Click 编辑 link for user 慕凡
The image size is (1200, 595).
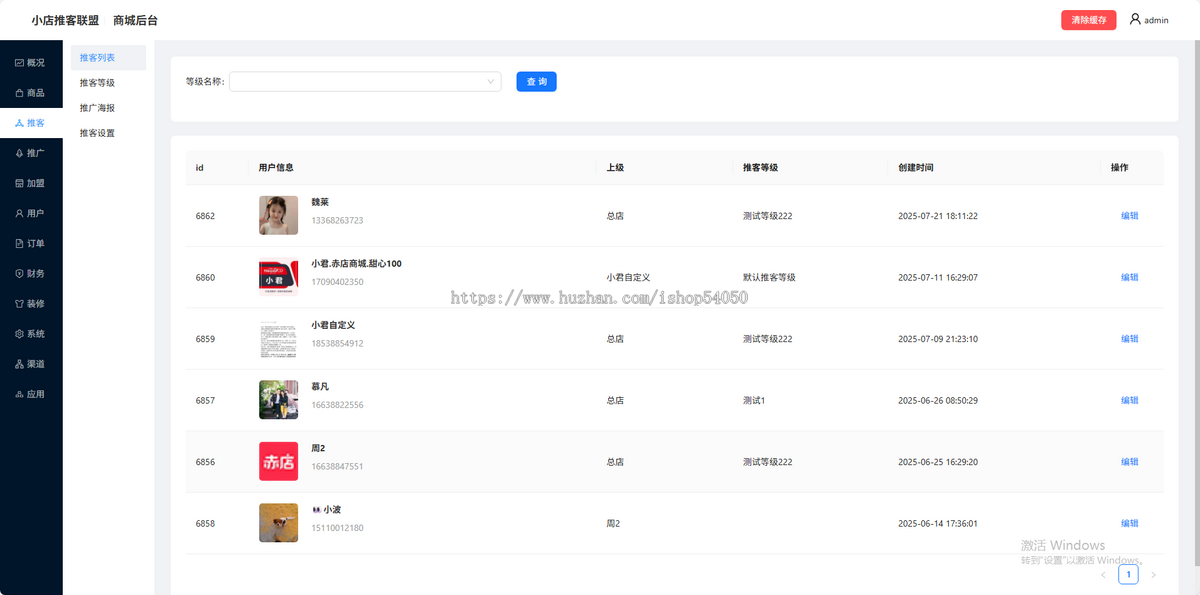pos(1129,400)
